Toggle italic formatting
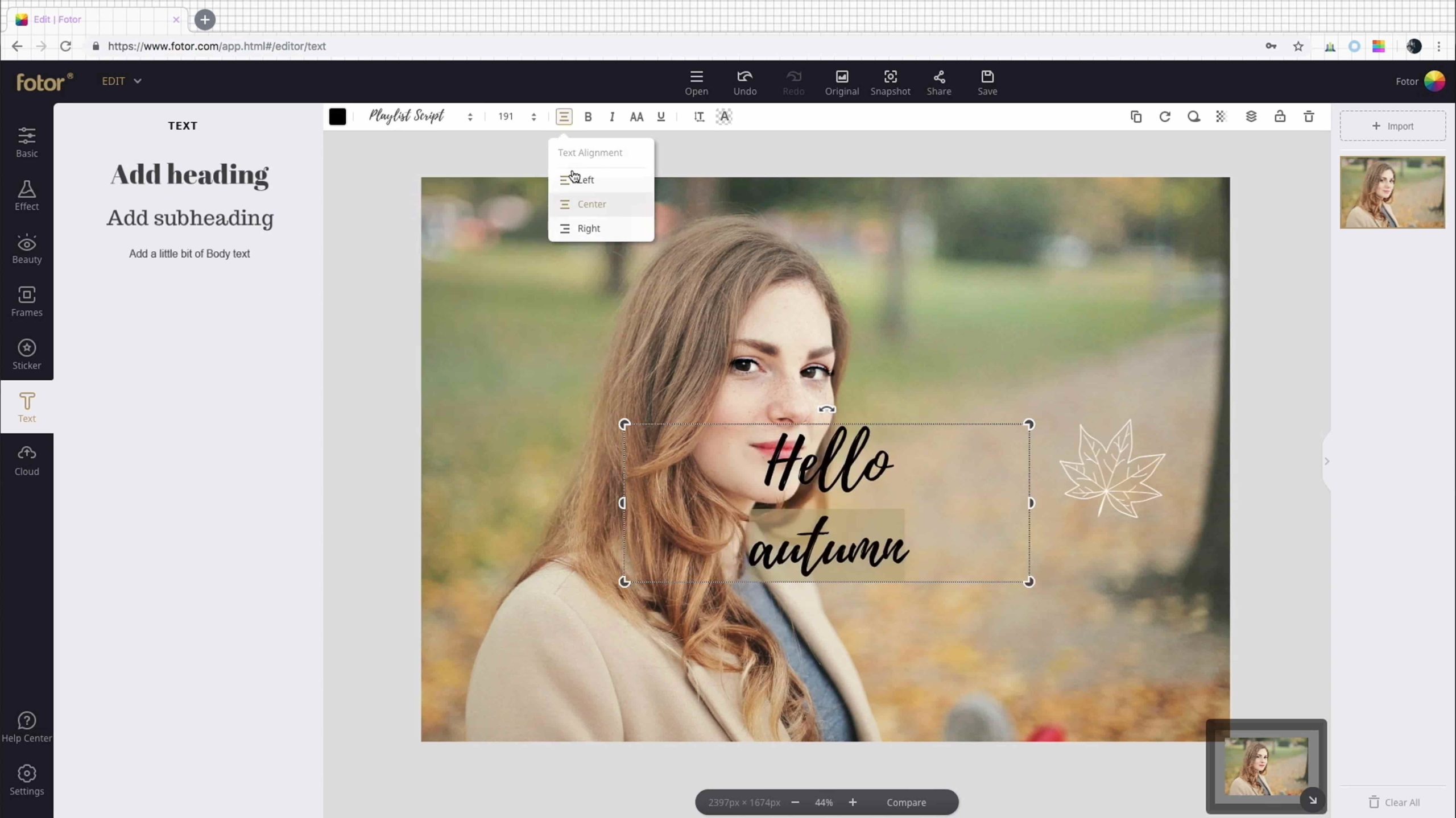The image size is (1456, 818). click(612, 117)
